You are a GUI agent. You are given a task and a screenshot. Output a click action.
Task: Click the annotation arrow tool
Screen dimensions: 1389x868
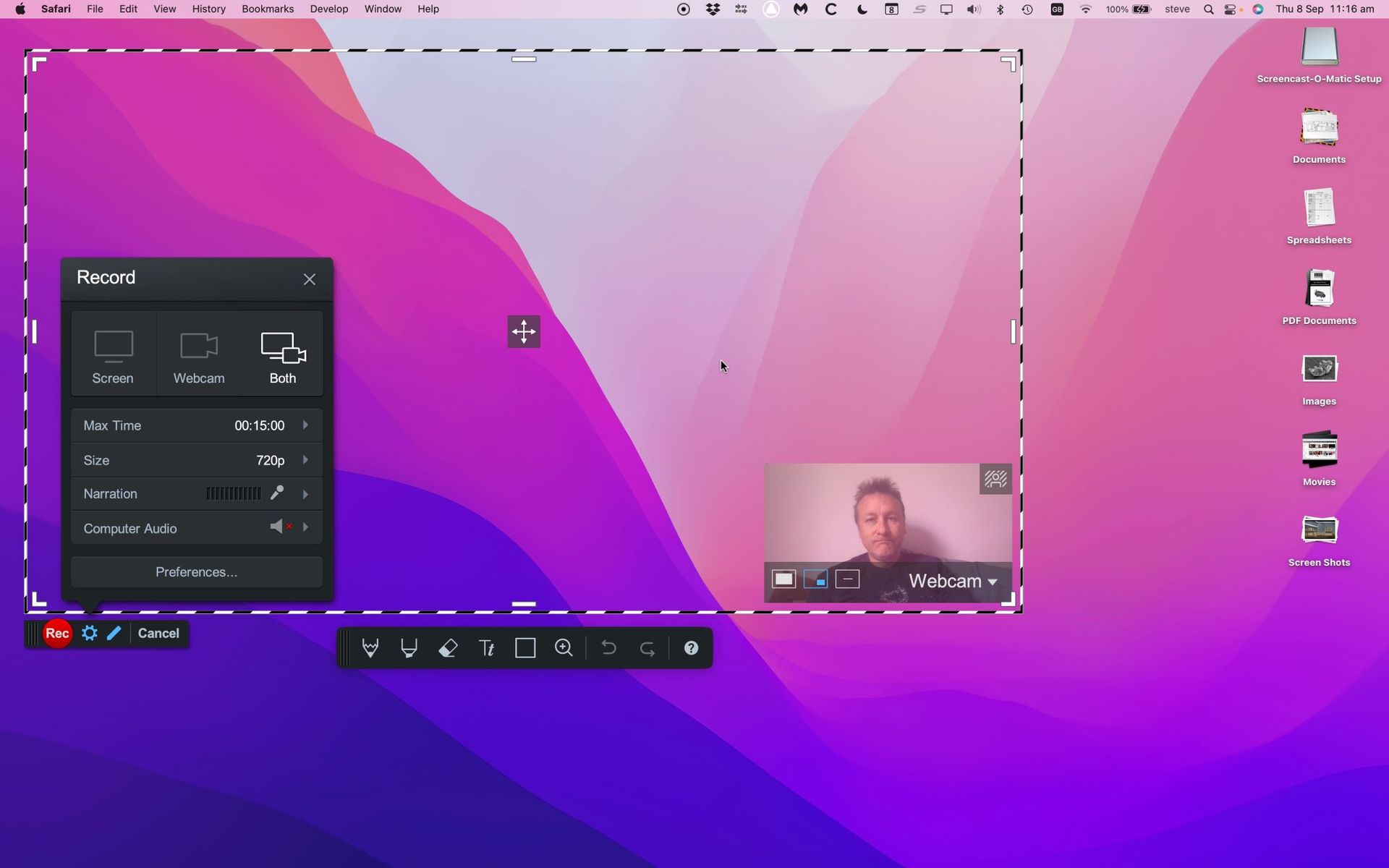pyautogui.click(x=370, y=648)
